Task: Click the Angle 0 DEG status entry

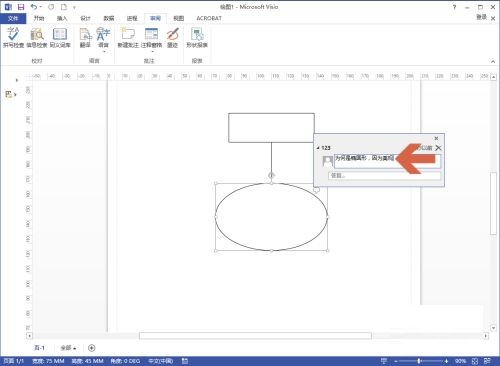Action: click(125, 361)
